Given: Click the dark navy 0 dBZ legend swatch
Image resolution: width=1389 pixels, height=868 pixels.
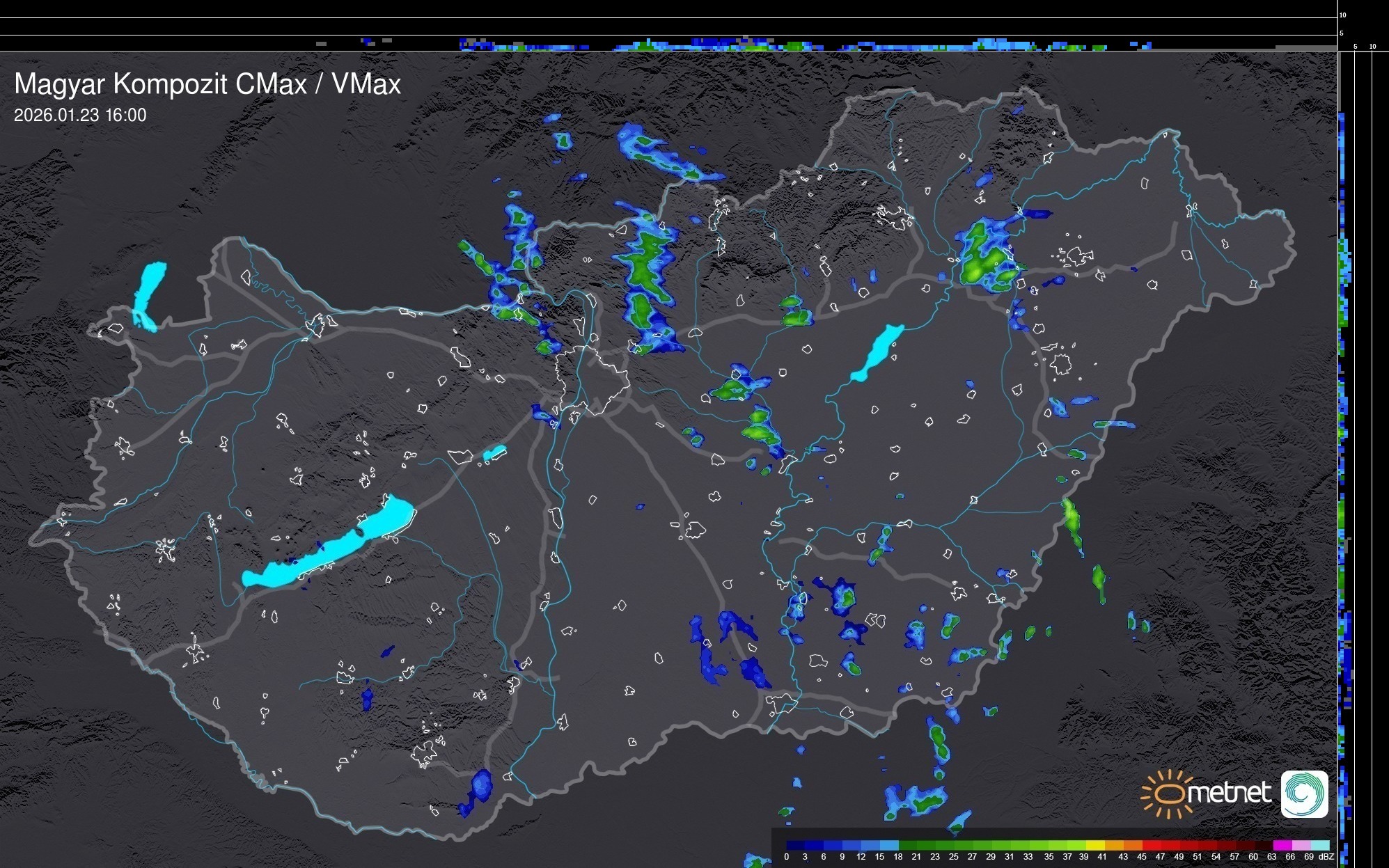Looking at the screenshot, I should pos(796,845).
